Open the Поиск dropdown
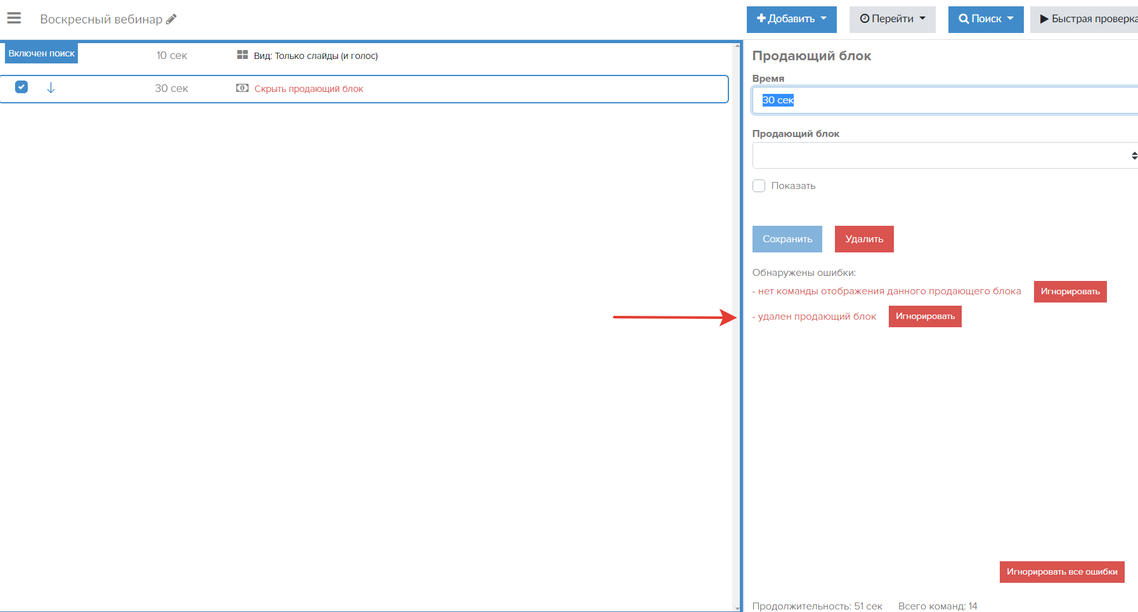This screenshot has width=1138, height=612. 985,19
